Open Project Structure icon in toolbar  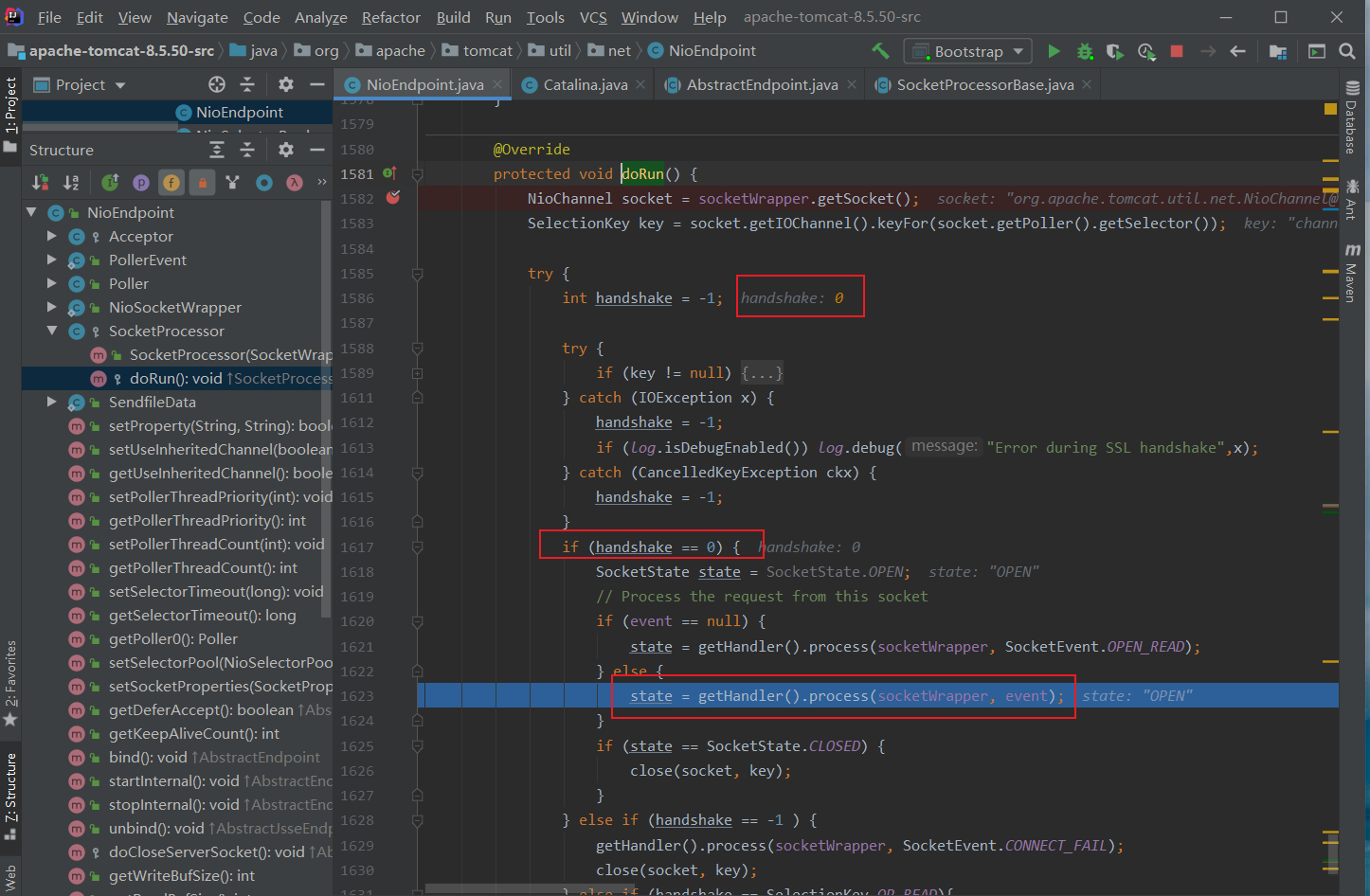(x=1278, y=51)
